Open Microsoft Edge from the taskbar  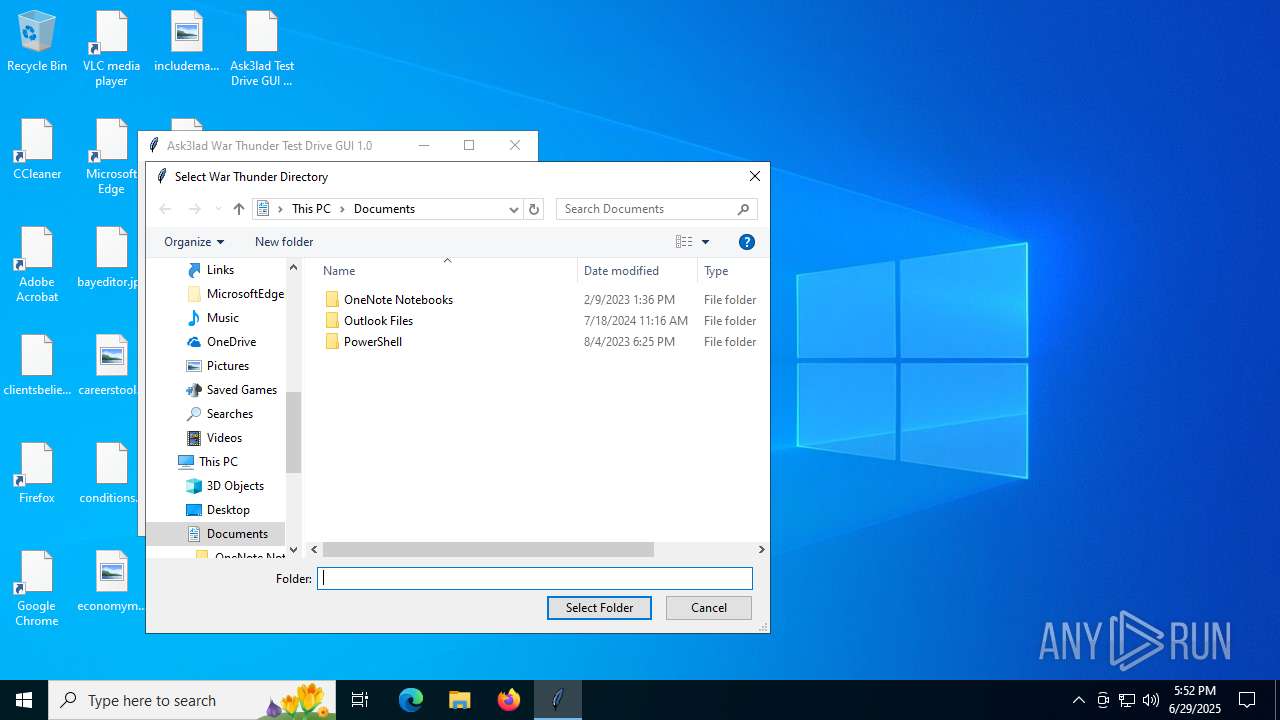coord(411,700)
